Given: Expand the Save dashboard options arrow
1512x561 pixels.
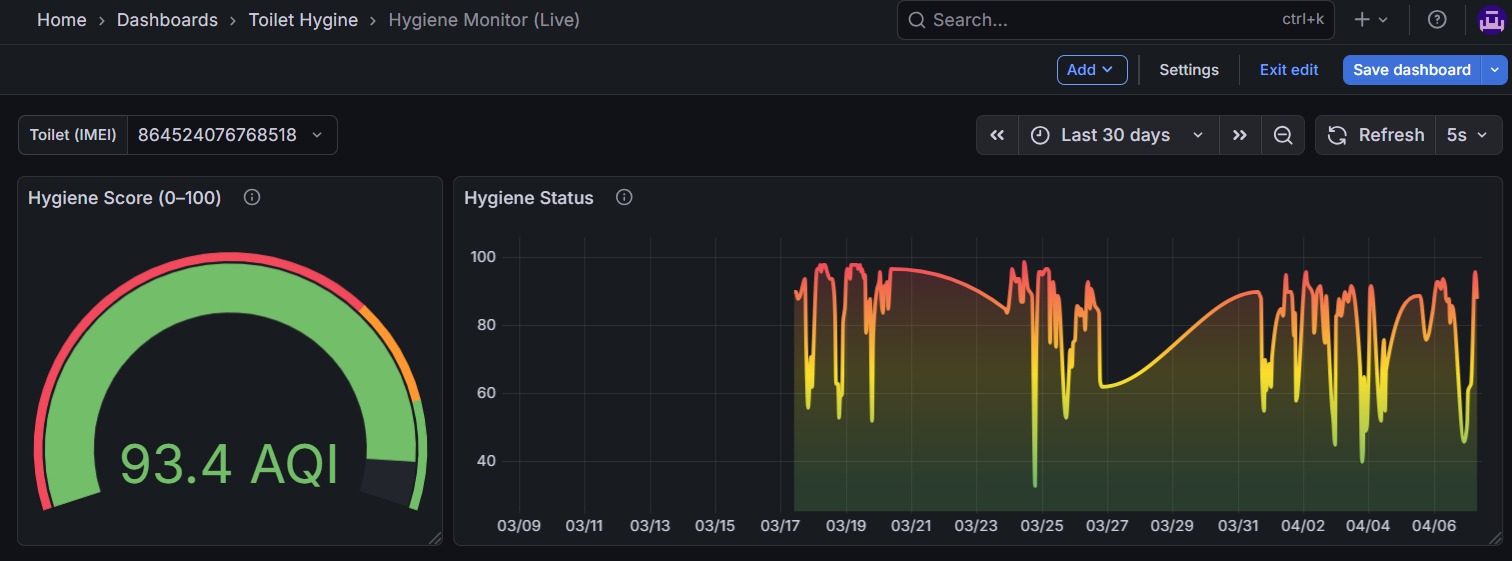Looking at the screenshot, I should point(1495,70).
